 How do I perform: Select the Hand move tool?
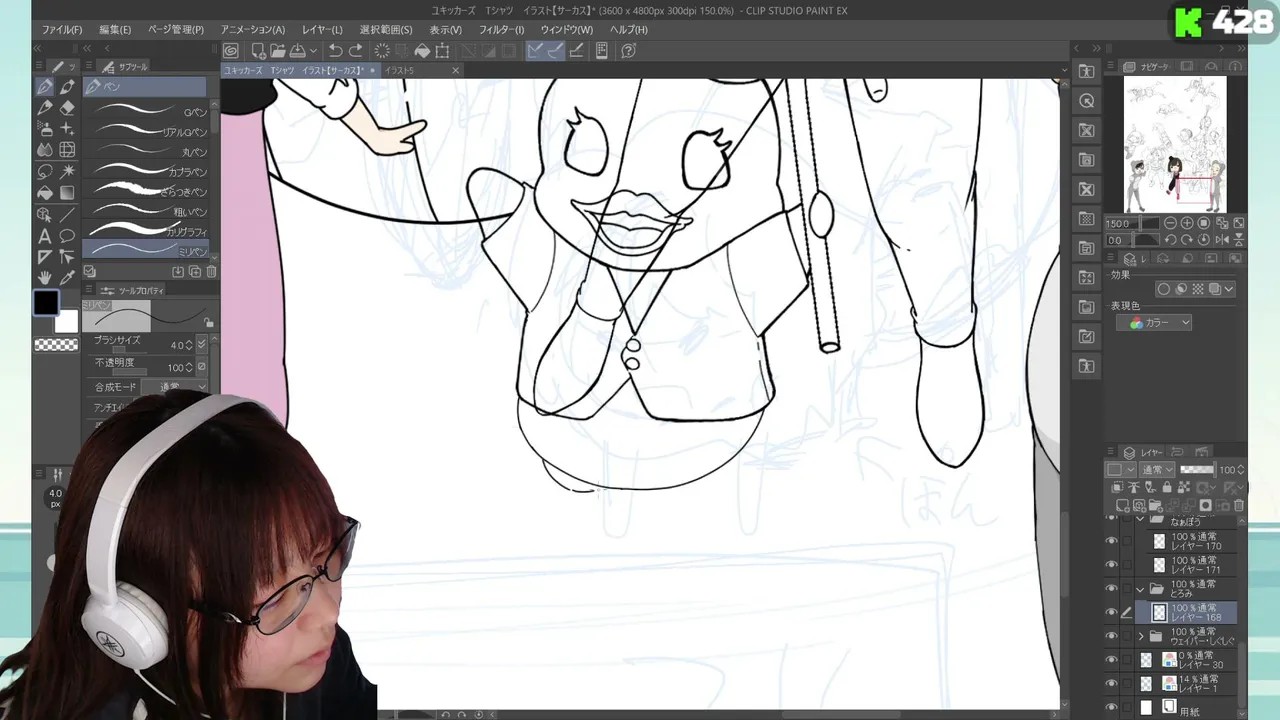(x=45, y=277)
